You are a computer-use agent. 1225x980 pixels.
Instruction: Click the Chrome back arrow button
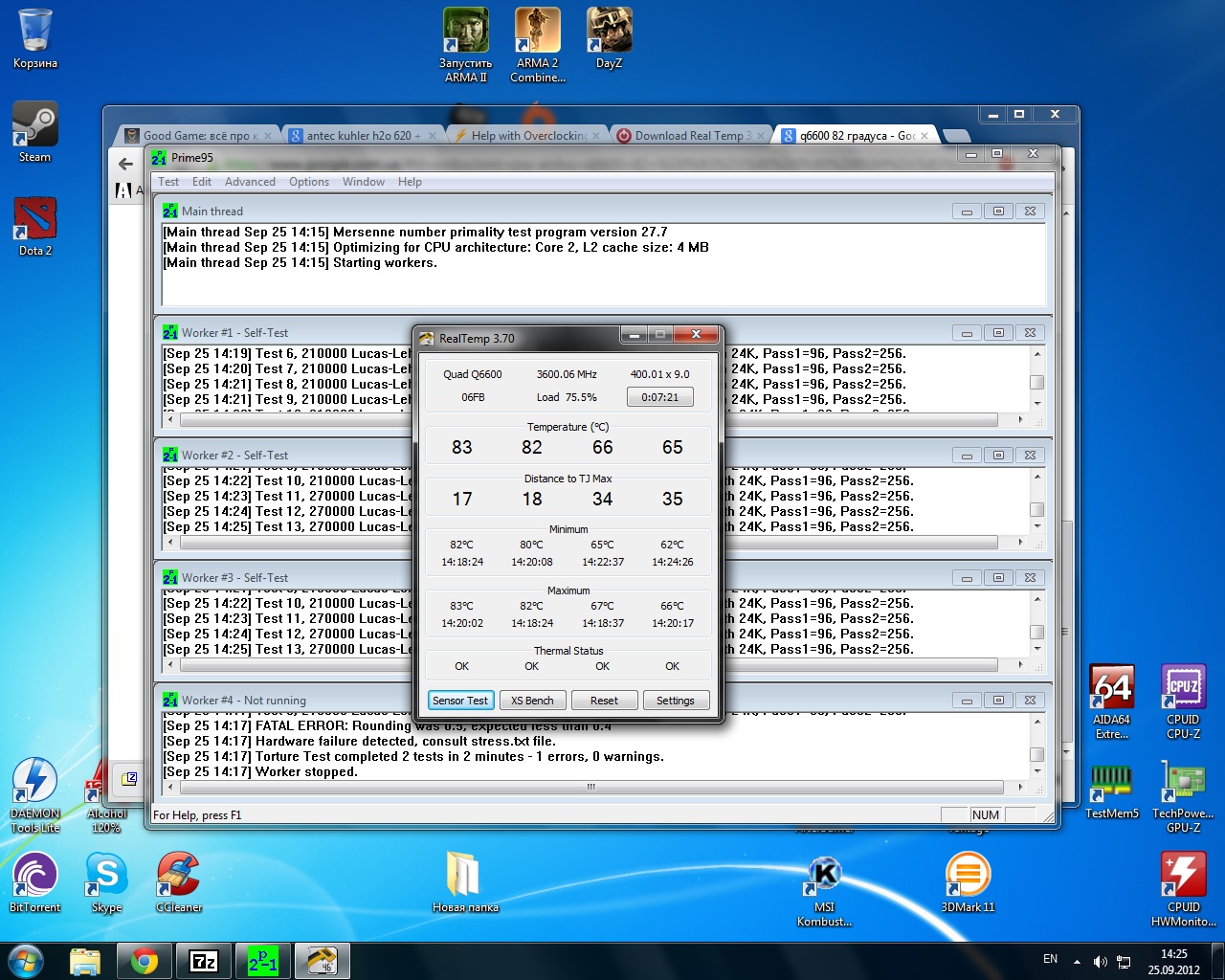125,164
